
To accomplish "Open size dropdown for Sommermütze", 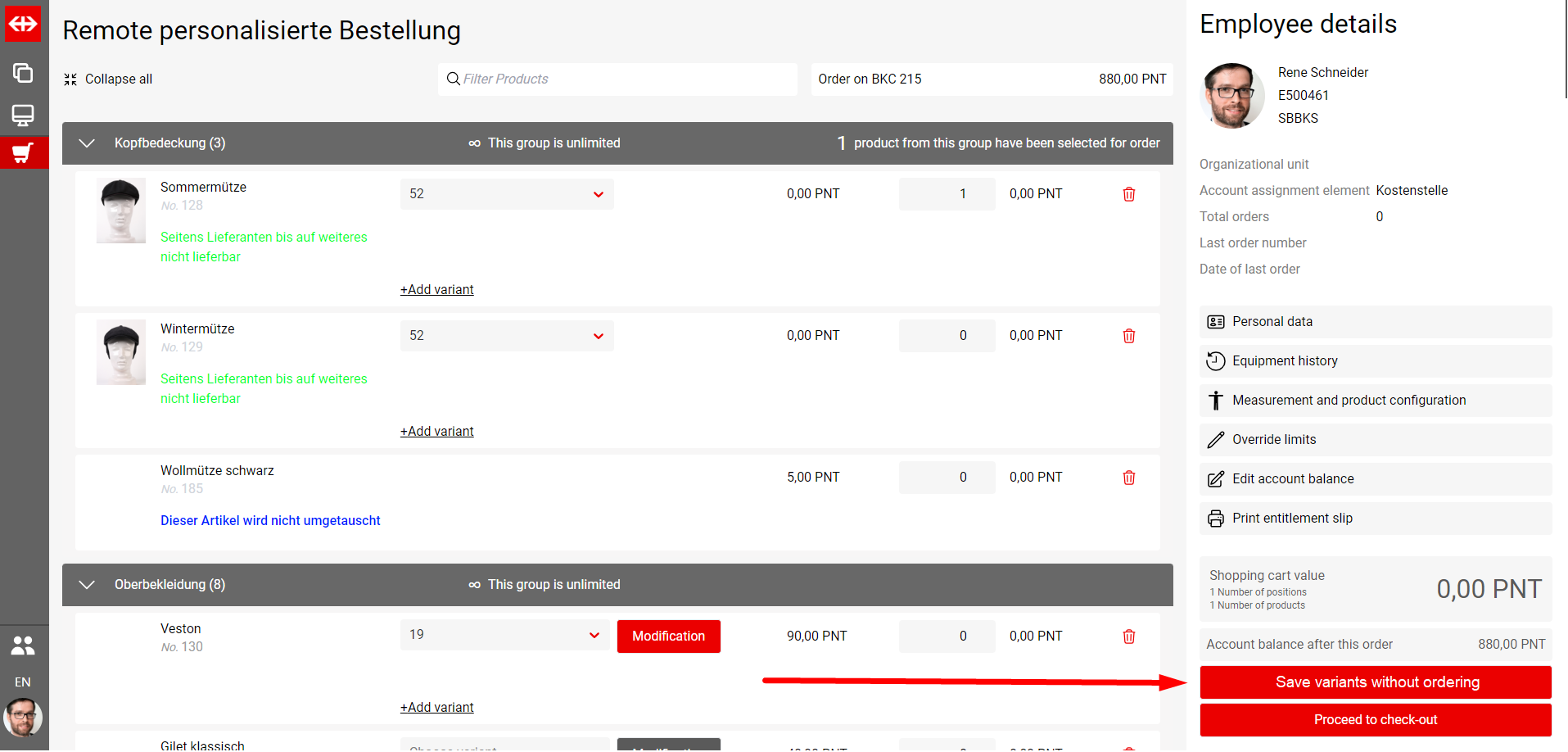I will [507, 194].
